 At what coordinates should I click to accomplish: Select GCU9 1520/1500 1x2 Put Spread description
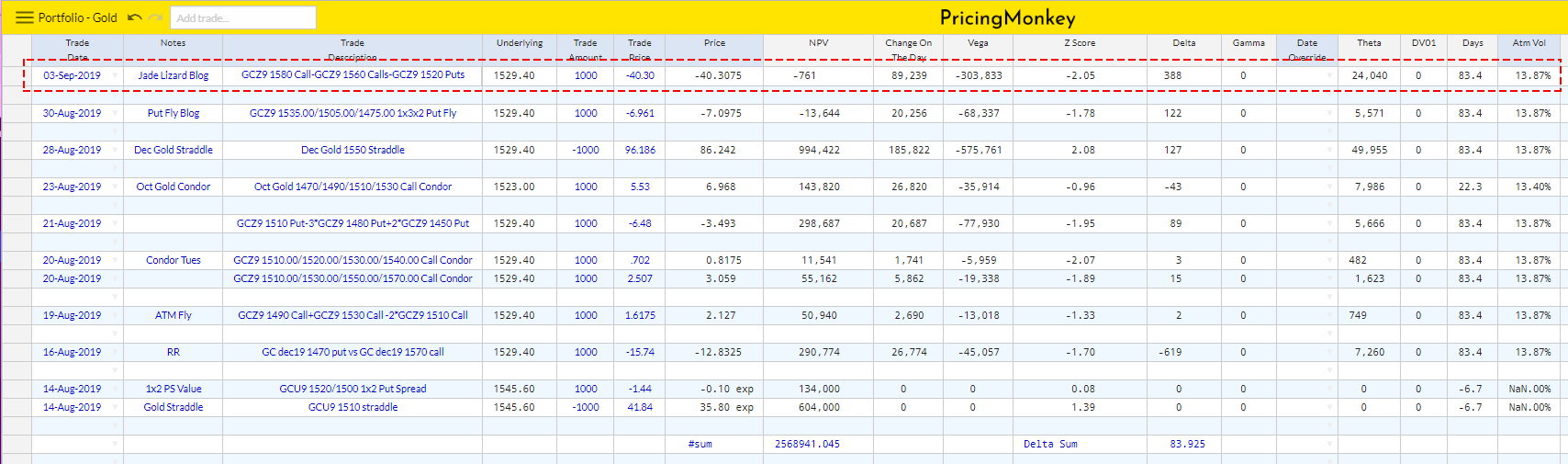(353, 389)
